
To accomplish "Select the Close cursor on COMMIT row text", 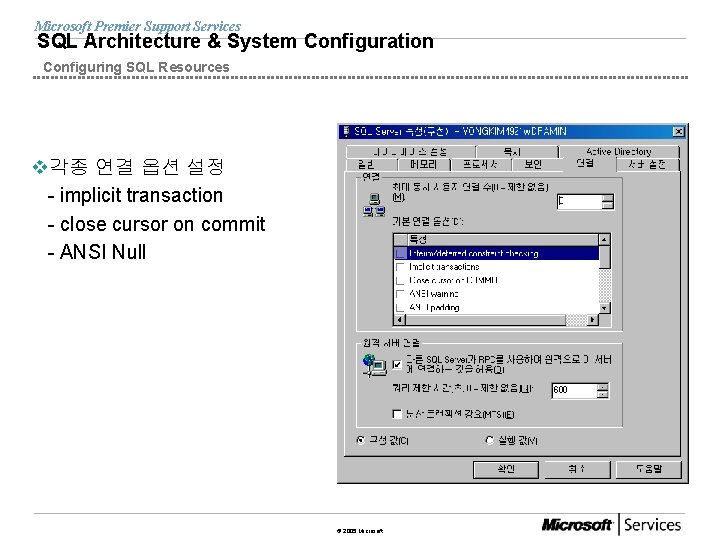I will (x=453, y=280).
